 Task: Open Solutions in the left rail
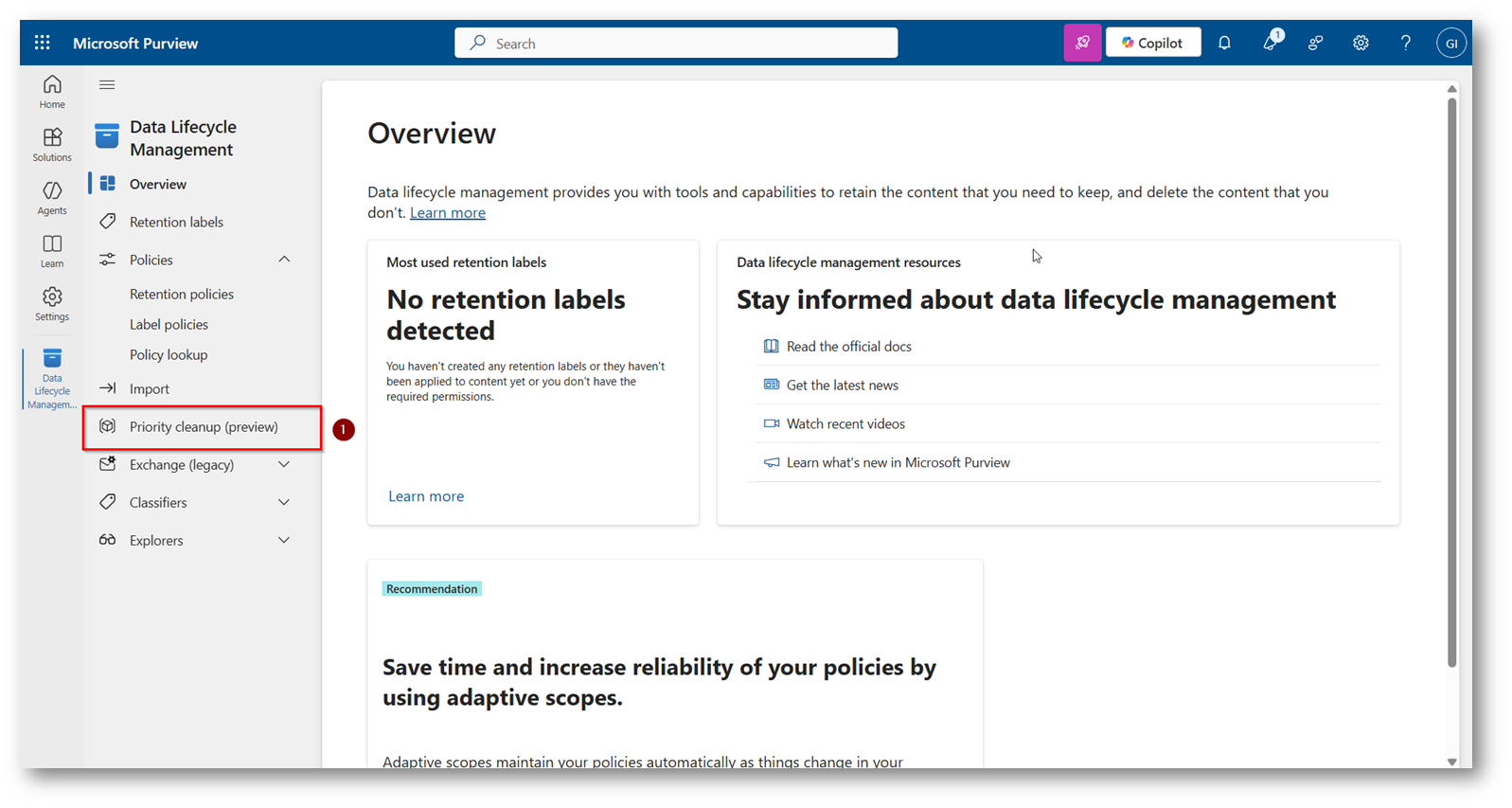[52, 145]
